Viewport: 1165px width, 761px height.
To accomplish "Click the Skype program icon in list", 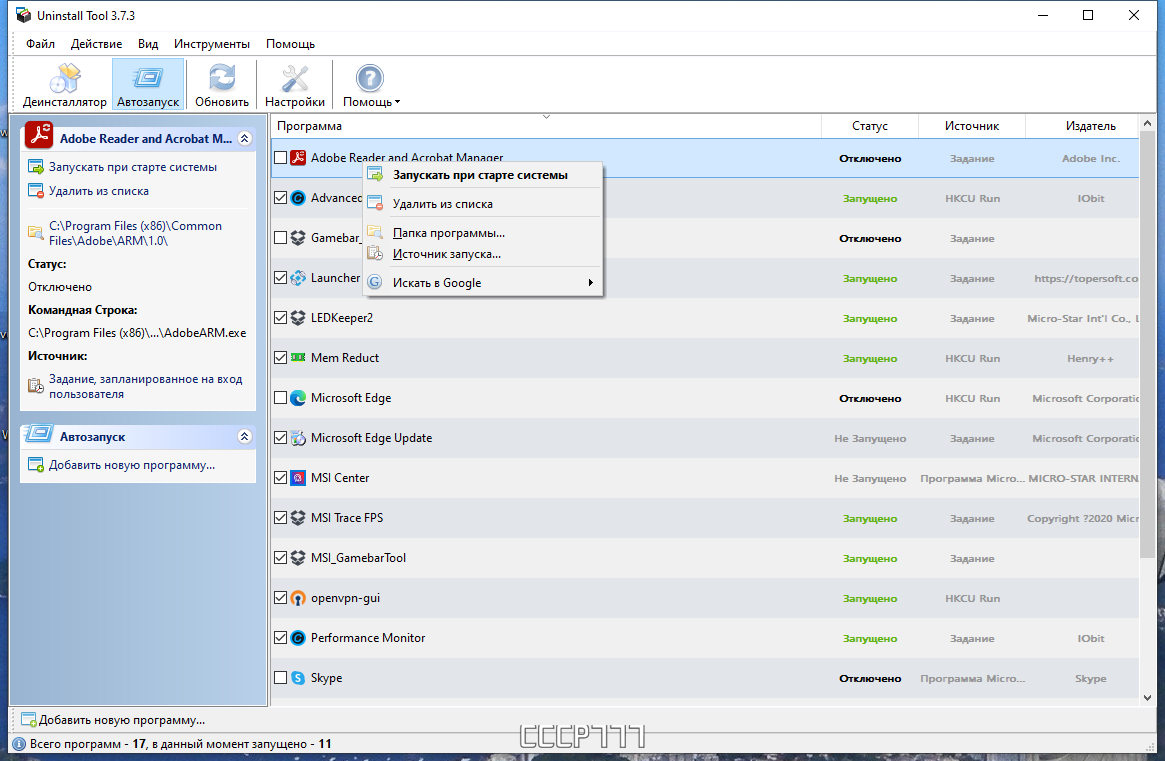I will point(298,678).
